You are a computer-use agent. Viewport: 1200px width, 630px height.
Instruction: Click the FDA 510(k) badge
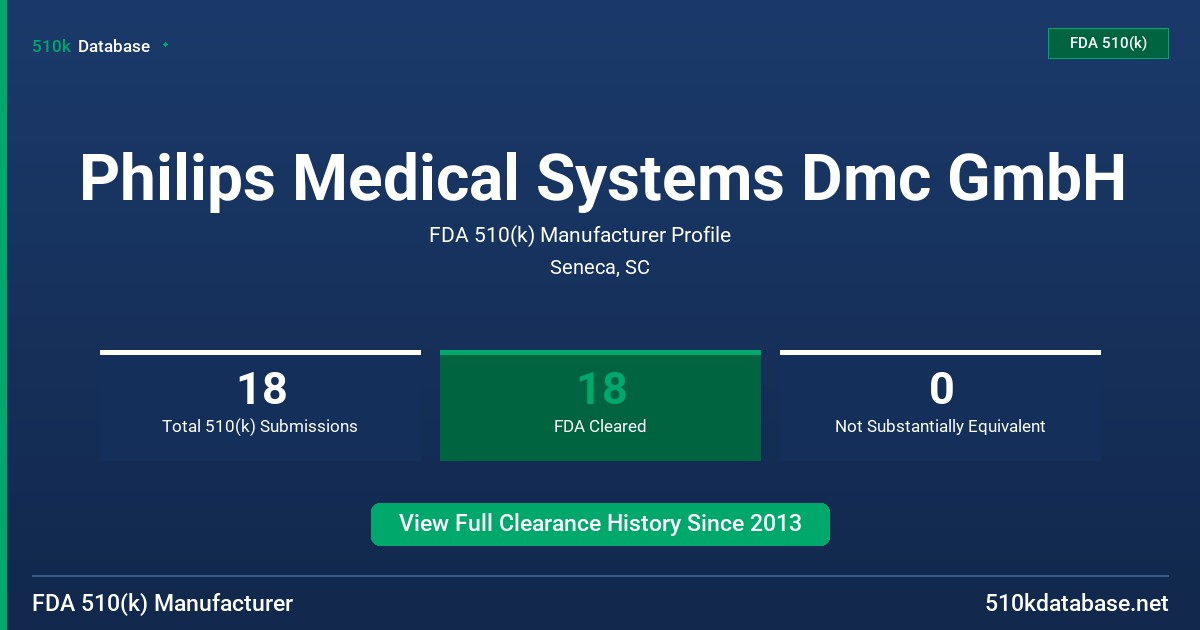[1108, 43]
